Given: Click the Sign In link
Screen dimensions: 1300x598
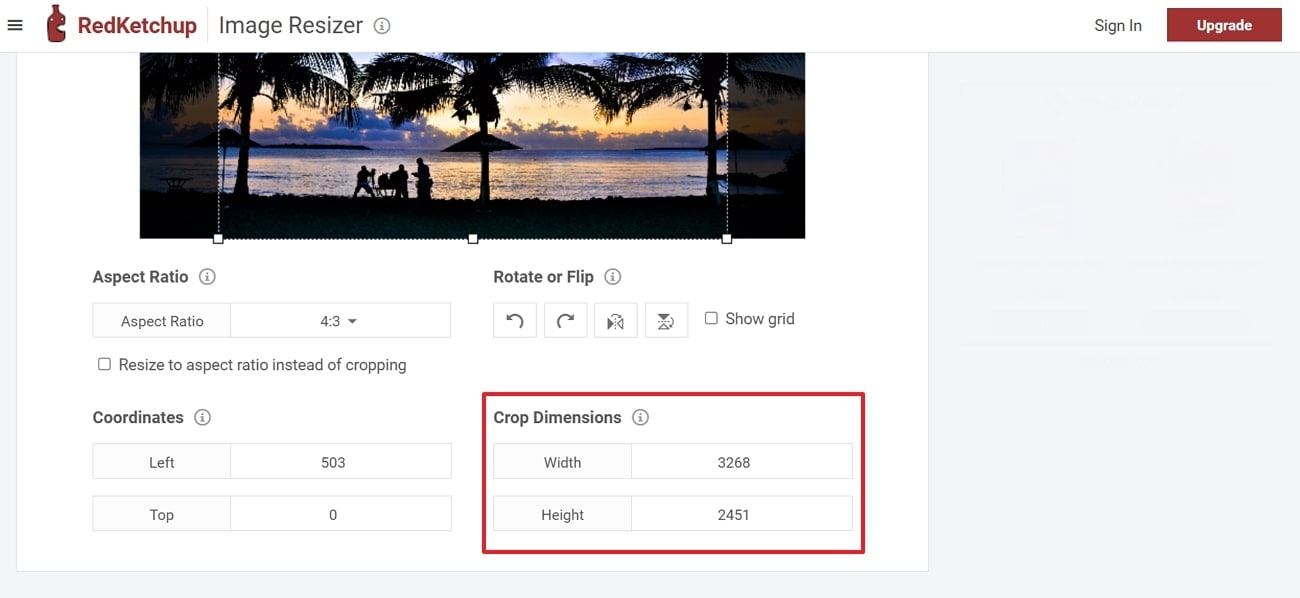Looking at the screenshot, I should [1117, 26].
